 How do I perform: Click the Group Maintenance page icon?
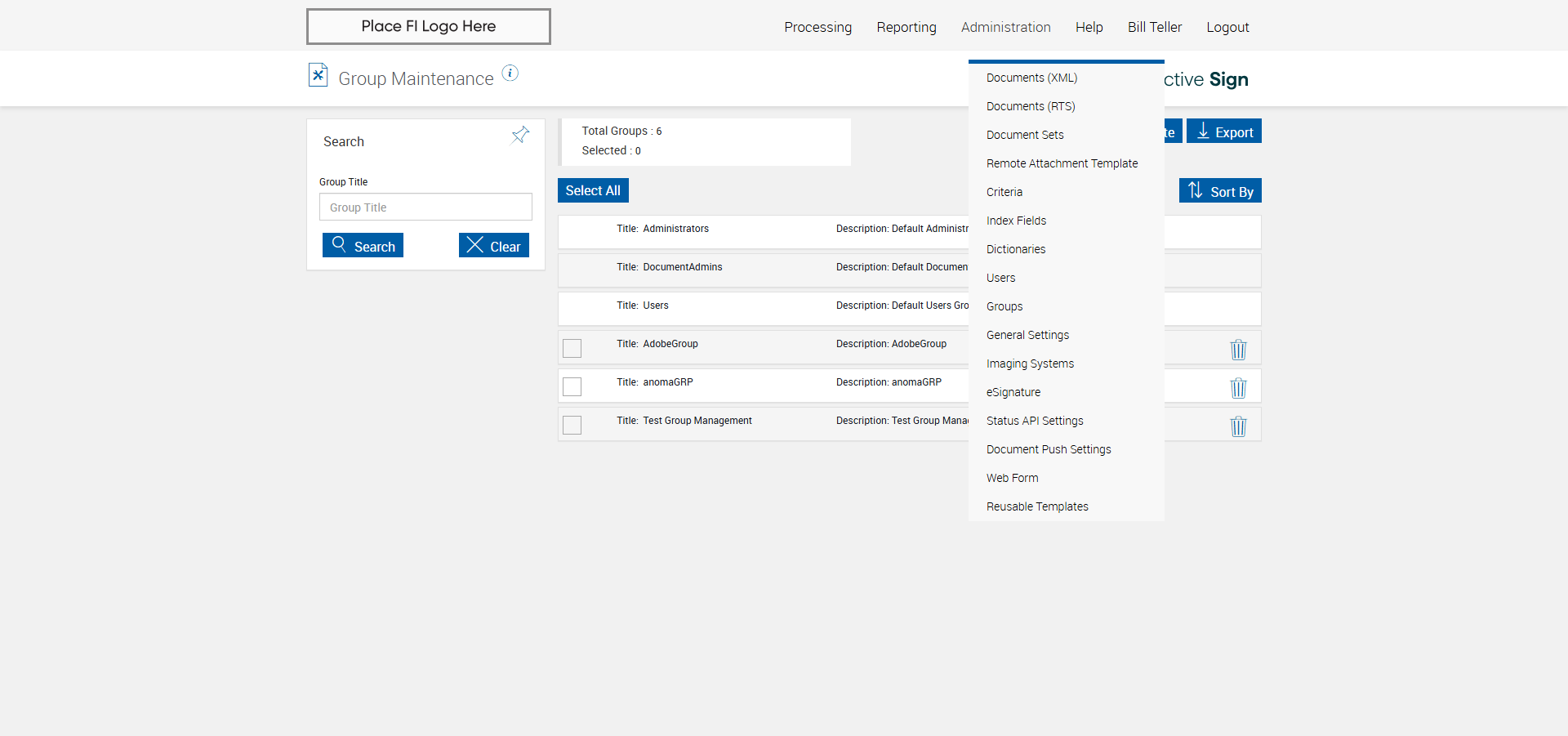pos(318,75)
